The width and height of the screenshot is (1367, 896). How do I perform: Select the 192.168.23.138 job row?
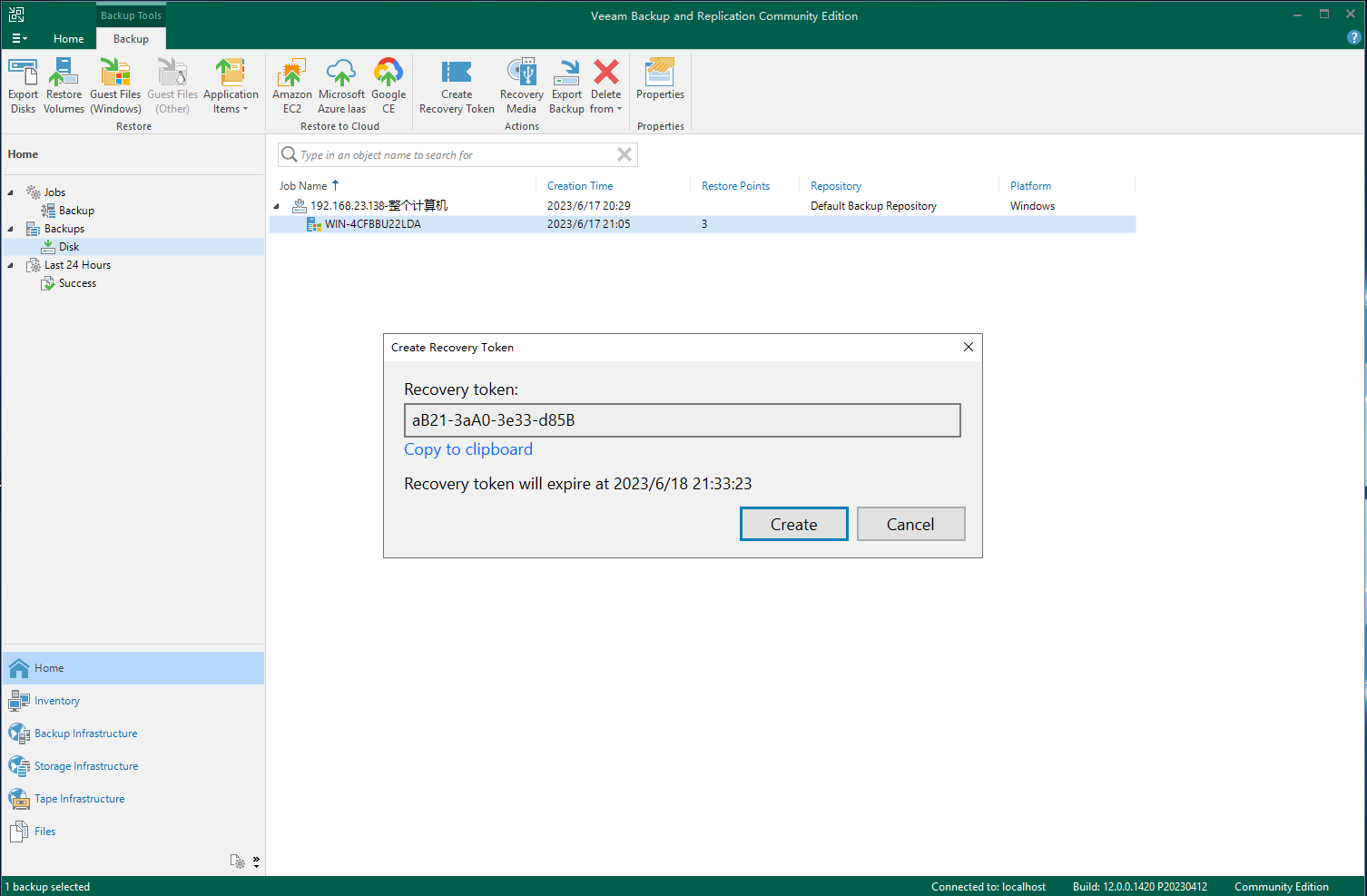pos(702,206)
